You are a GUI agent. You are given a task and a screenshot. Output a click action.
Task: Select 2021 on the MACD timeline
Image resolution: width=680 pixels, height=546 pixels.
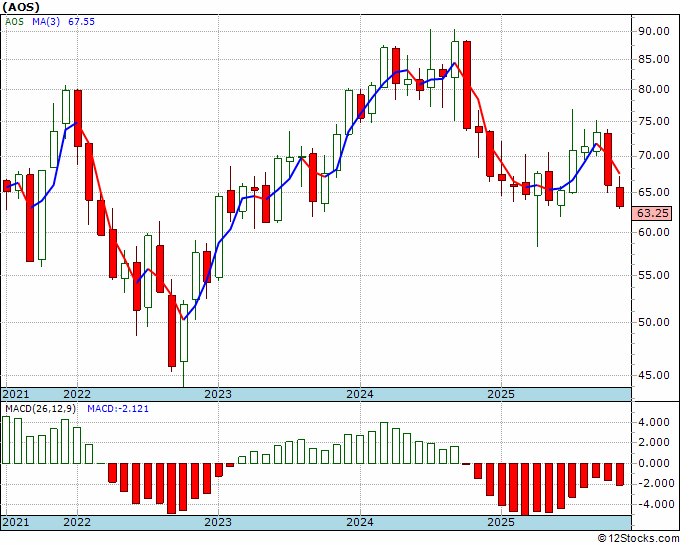pos(16,522)
